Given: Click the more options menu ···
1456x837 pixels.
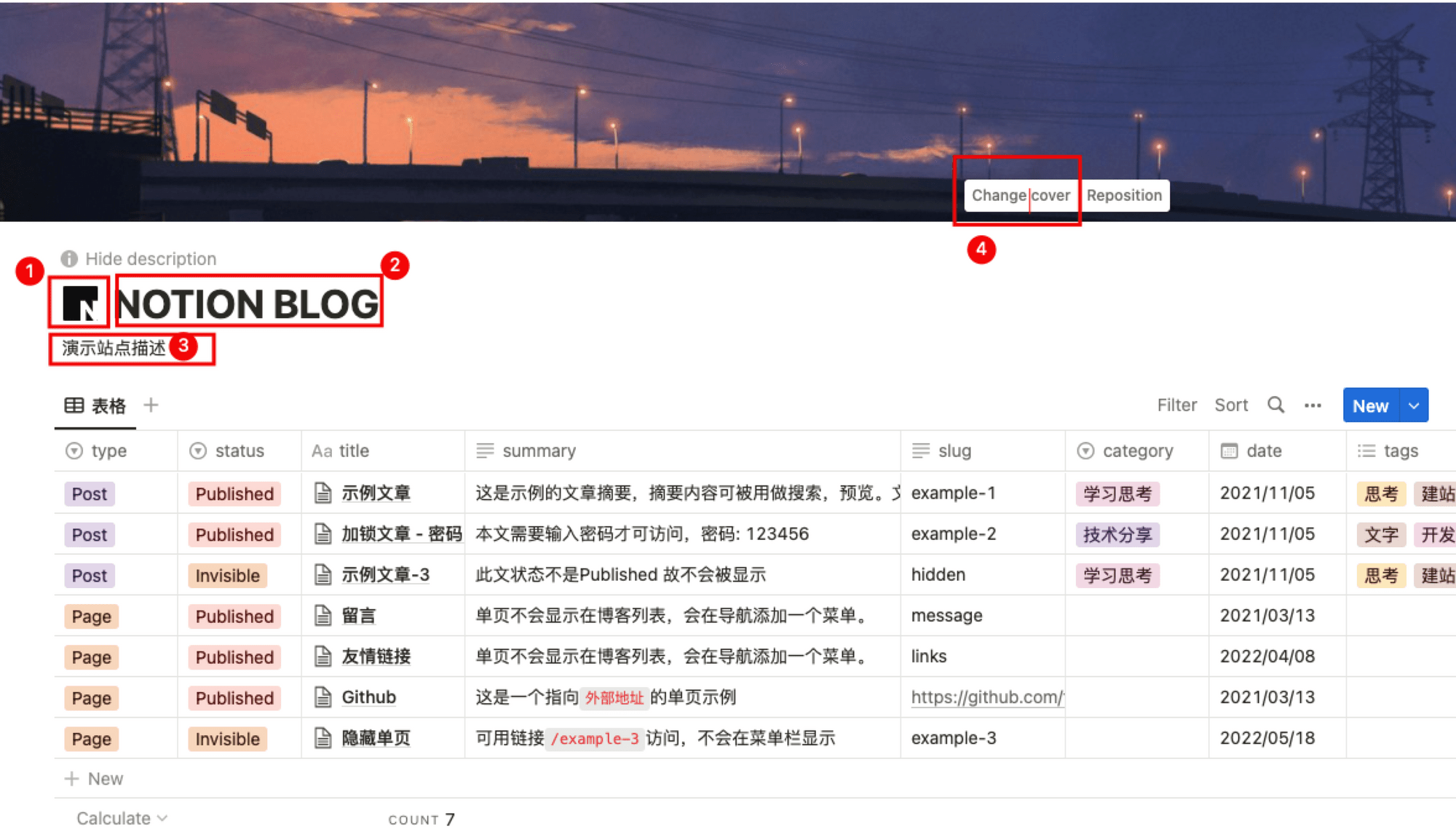Looking at the screenshot, I should click(1314, 405).
